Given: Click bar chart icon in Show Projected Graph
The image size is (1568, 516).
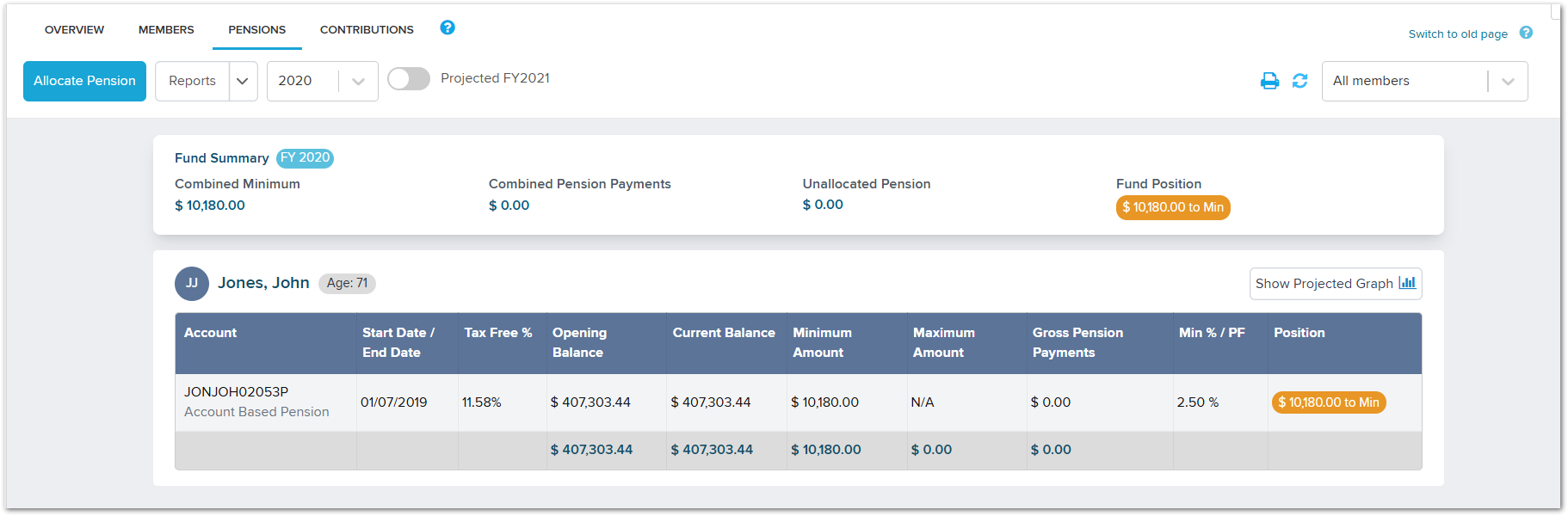Looking at the screenshot, I should [1407, 283].
